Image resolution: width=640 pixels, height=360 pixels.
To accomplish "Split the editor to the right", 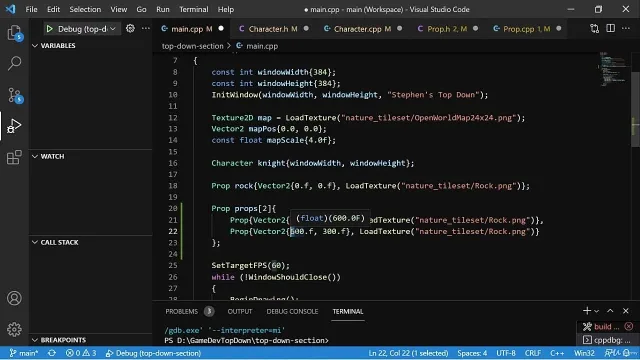I will [x=611, y=28].
